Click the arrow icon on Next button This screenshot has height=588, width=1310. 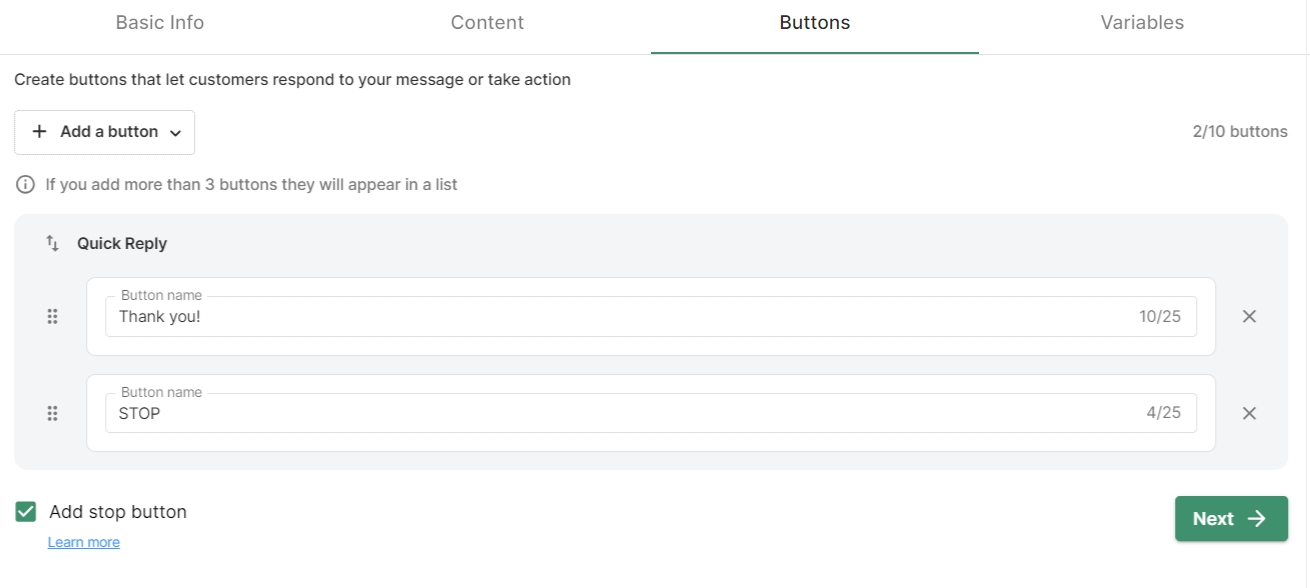(1257, 519)
